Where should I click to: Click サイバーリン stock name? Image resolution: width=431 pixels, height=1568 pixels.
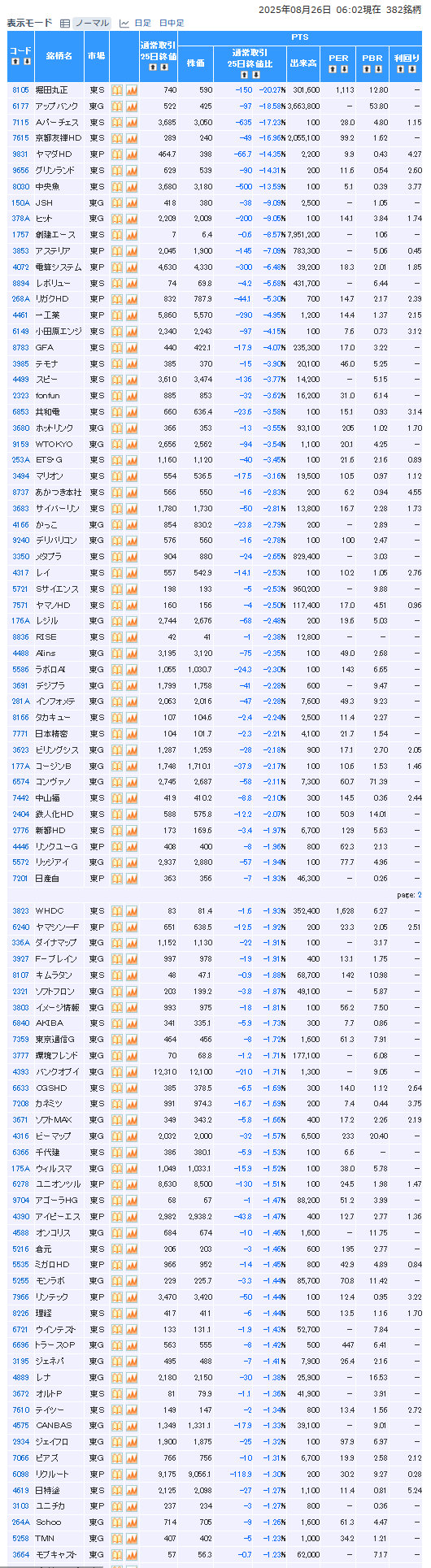[58, 509]
